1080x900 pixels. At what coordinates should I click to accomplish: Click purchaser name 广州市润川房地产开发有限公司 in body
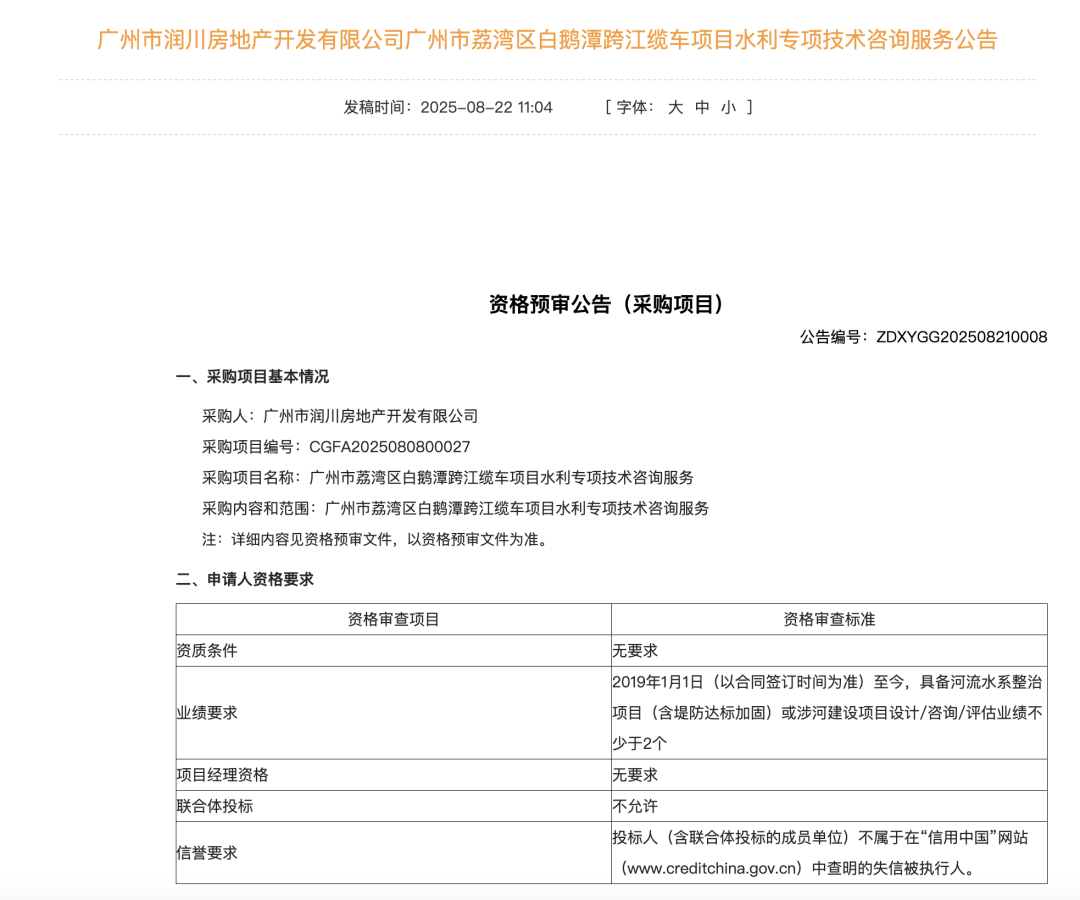(370, 416)
